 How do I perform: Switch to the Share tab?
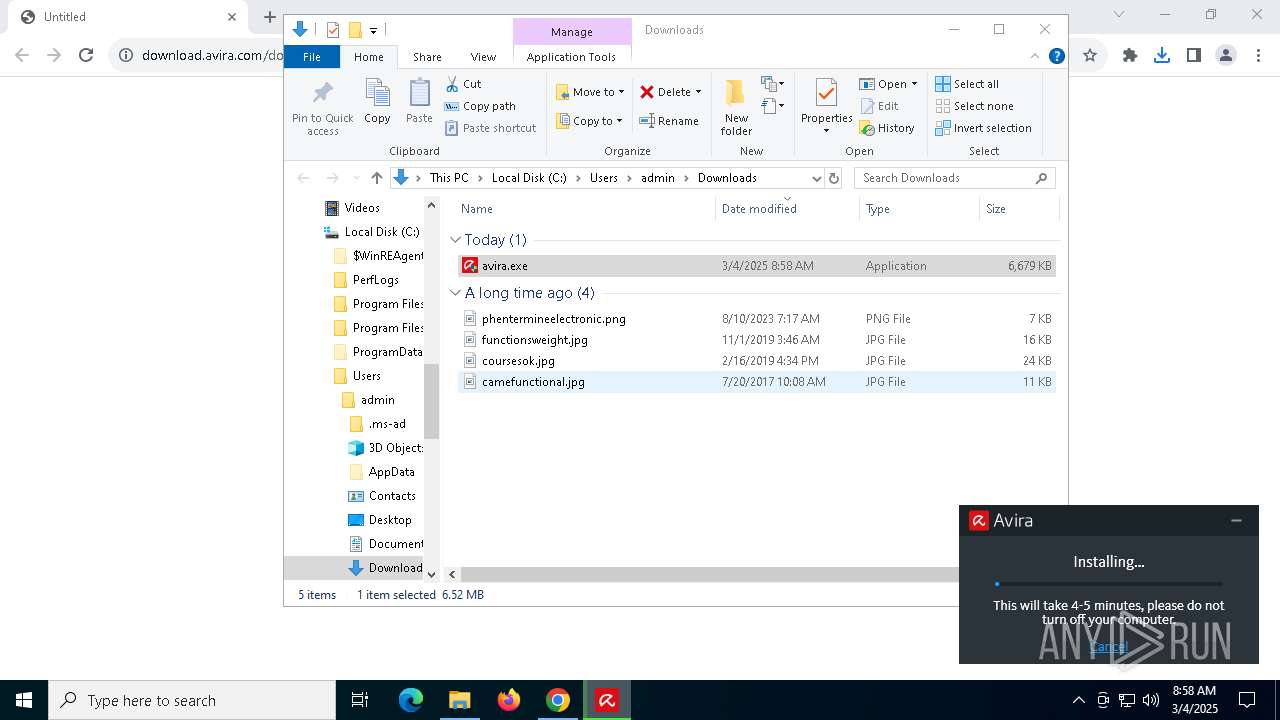pyautogui.click(x=427, y=57)
